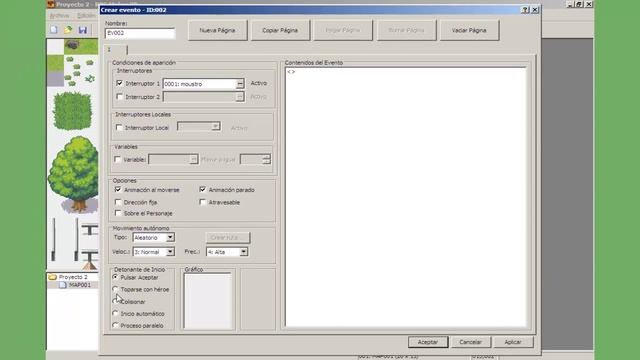
Task: Click the Copiar Página button
Action: (x=280, y=30)
